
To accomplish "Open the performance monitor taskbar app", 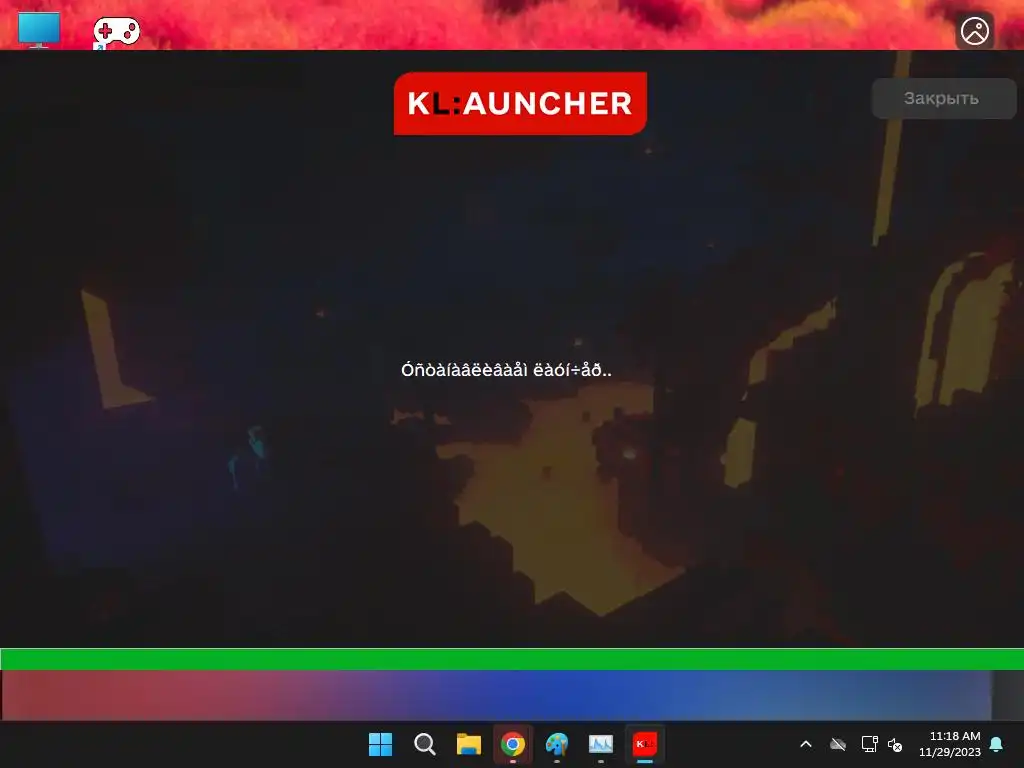I will [601, 744].
